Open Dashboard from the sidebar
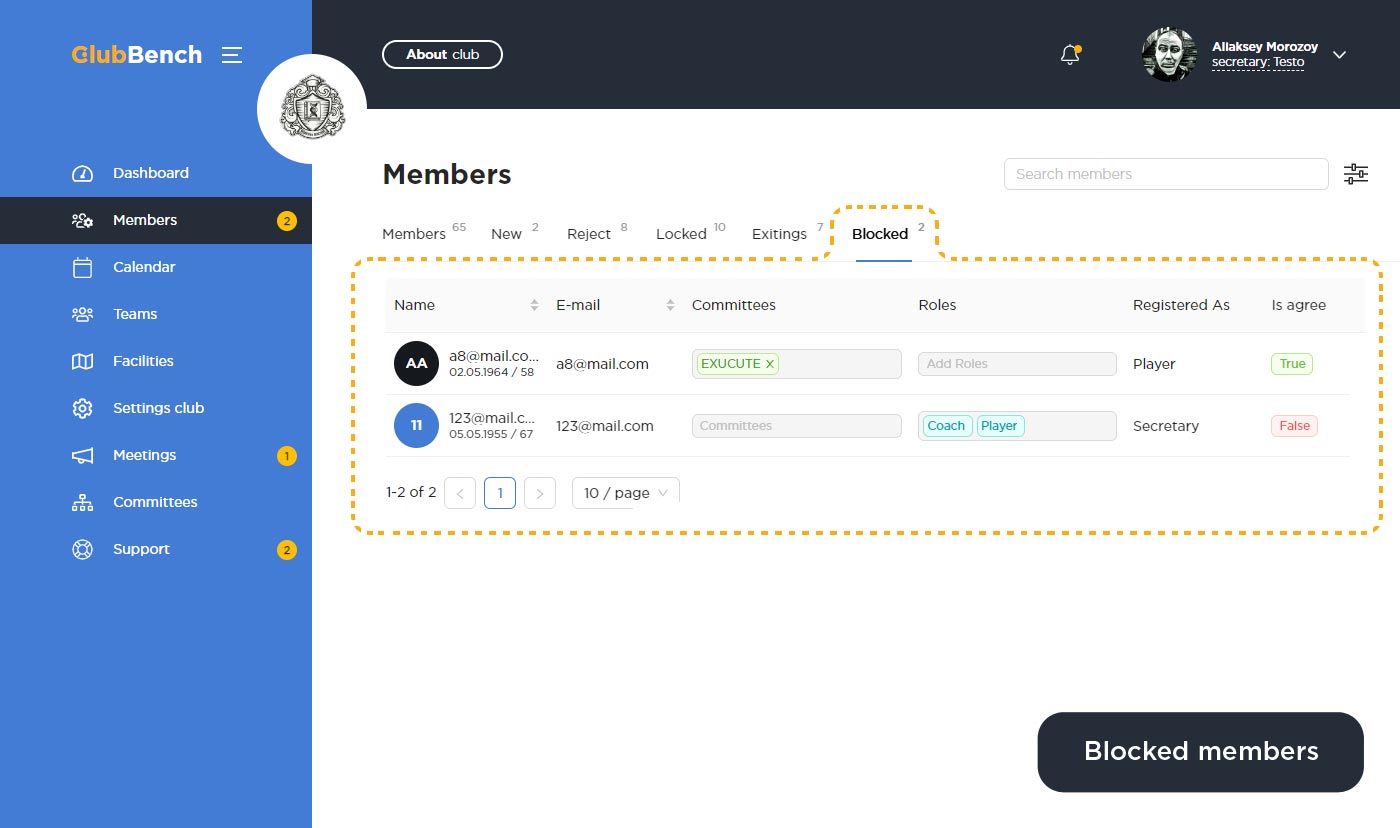Viewport: 1400px width, 828px height. [x=150, y=173]
